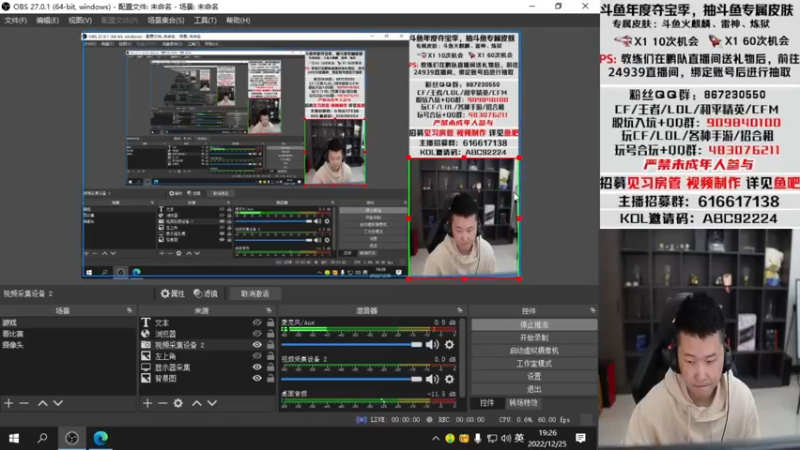Adjust the 视频采集设备 2 volume slider

point(352,379)
